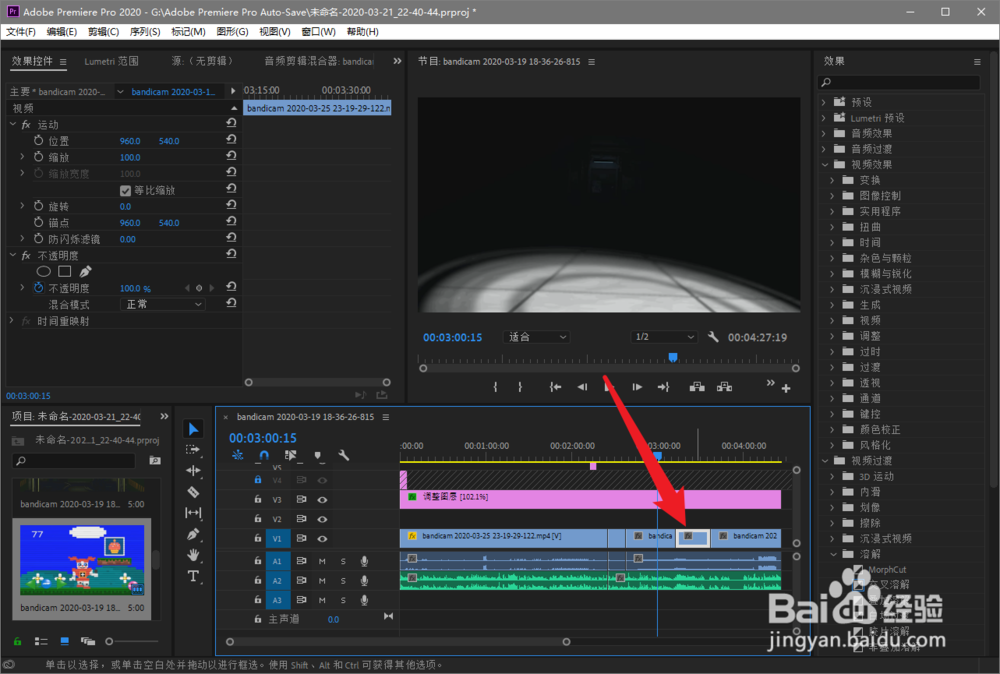Switch project panel to icon view
The image size is (1000, 674).
tap(64, 641)
